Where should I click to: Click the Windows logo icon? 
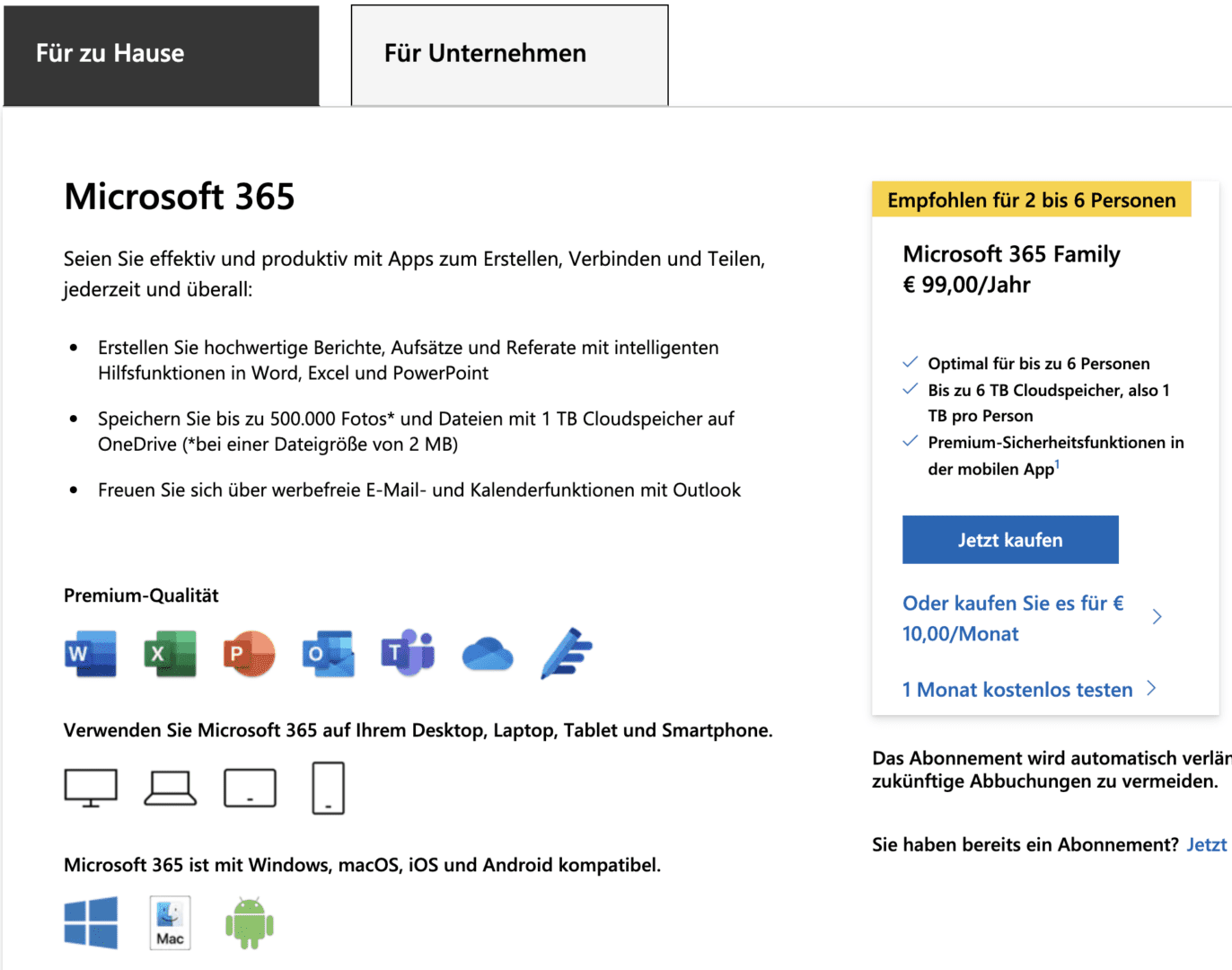pyautogui.click(x=91, y=922)
